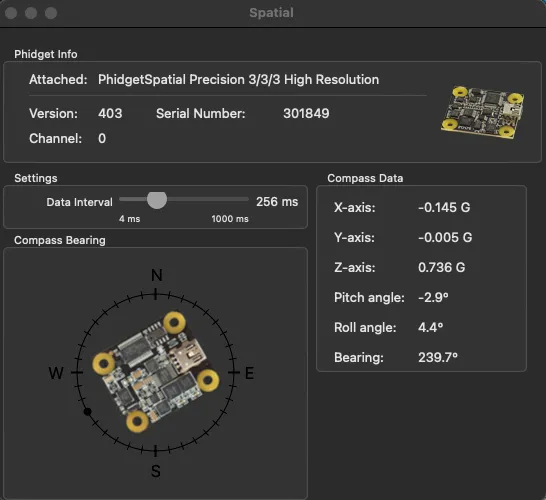The image size is (546, 500).
Task: Click the E label on the compass
Action: click(x=249, y=373)
